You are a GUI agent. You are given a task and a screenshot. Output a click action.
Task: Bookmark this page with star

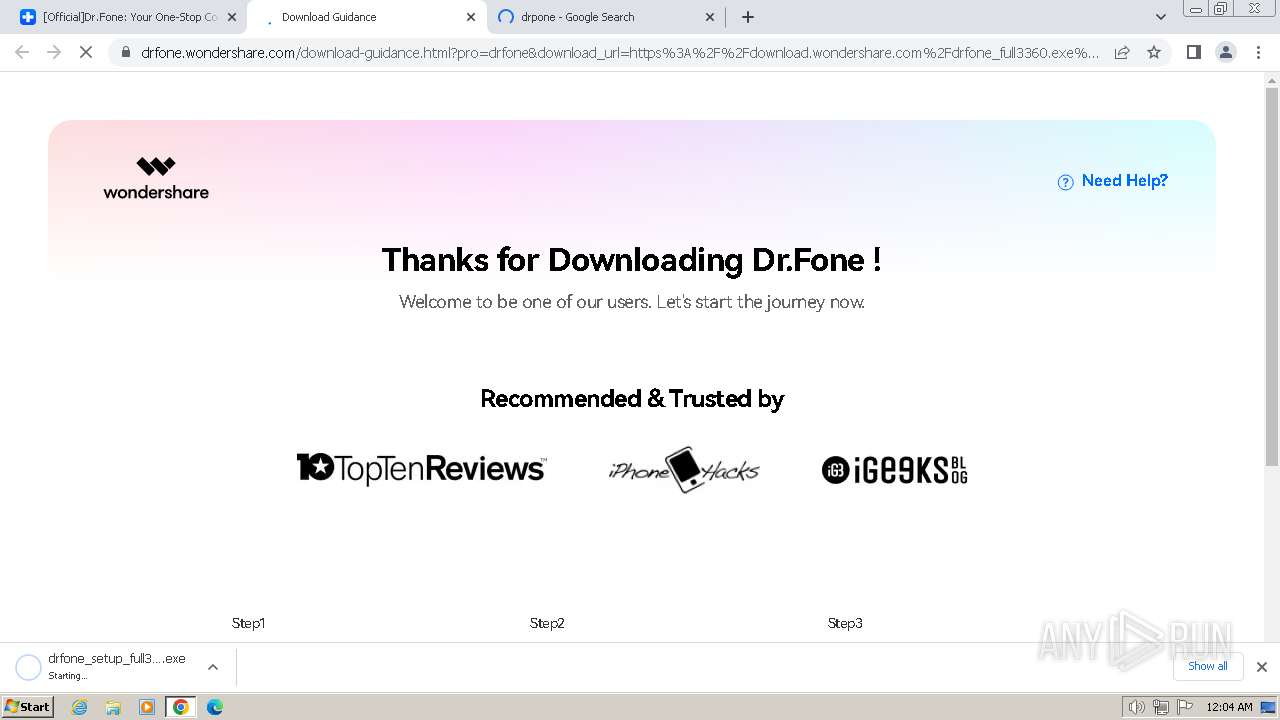tap(1154, 52)
